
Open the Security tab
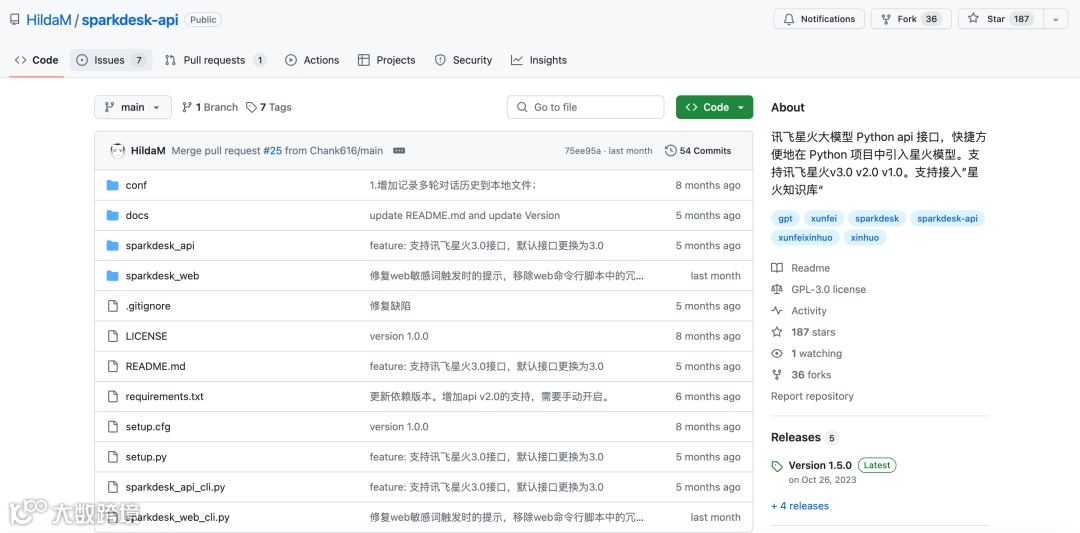(464, 60)
